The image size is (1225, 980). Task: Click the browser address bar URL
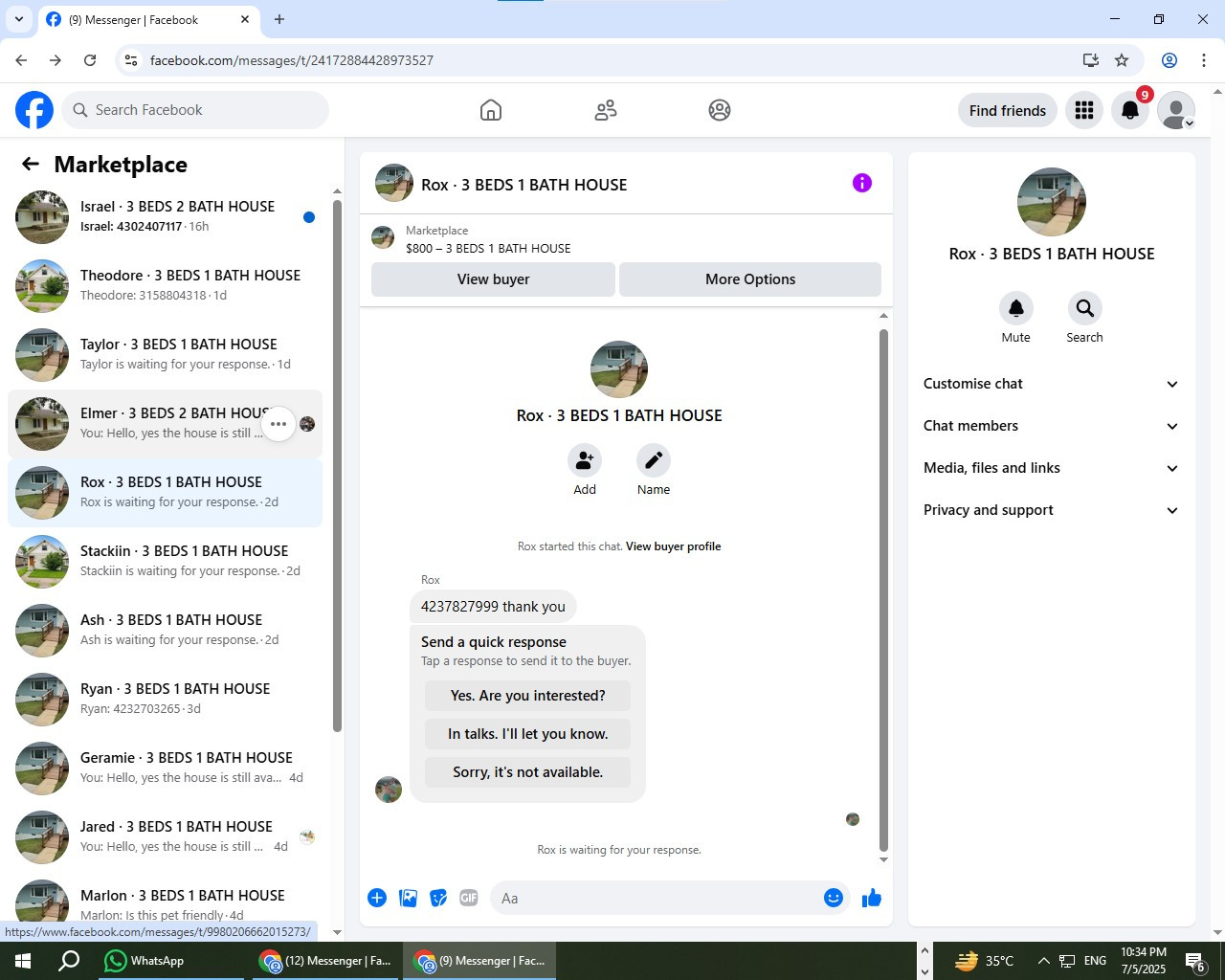tap(292, 60)
